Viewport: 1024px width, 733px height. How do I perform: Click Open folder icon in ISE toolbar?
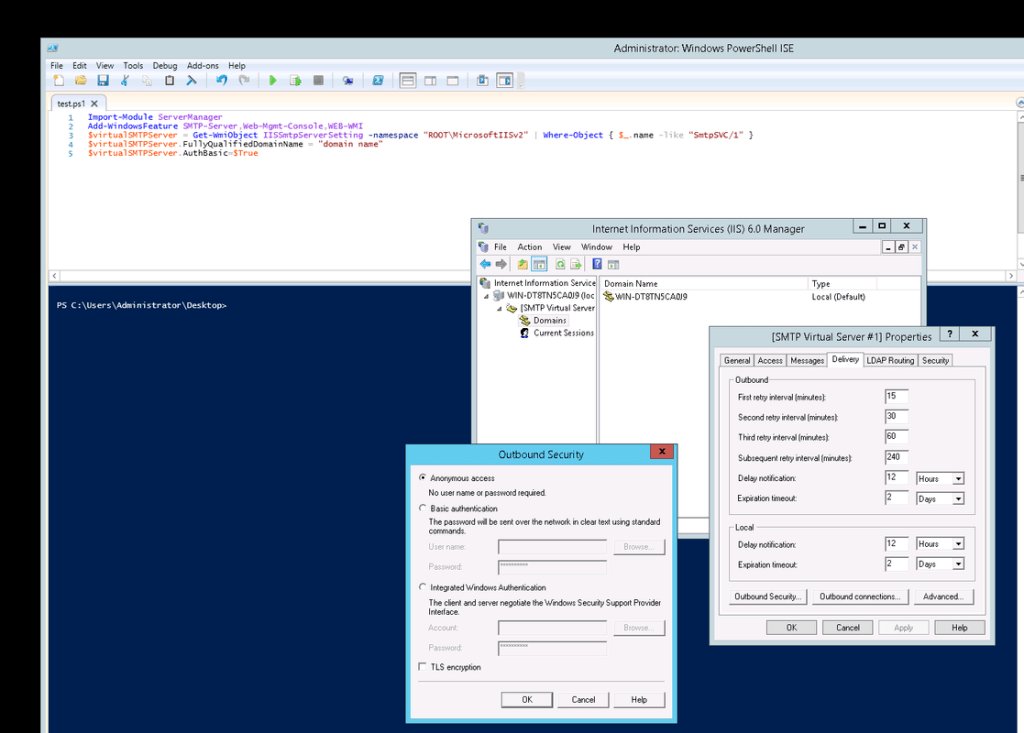[81, 80]
